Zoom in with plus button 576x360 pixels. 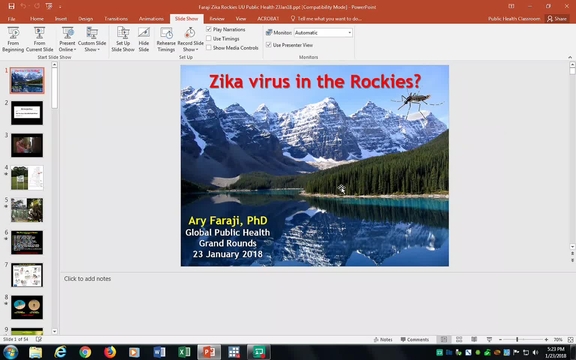(x=546, y=340)
